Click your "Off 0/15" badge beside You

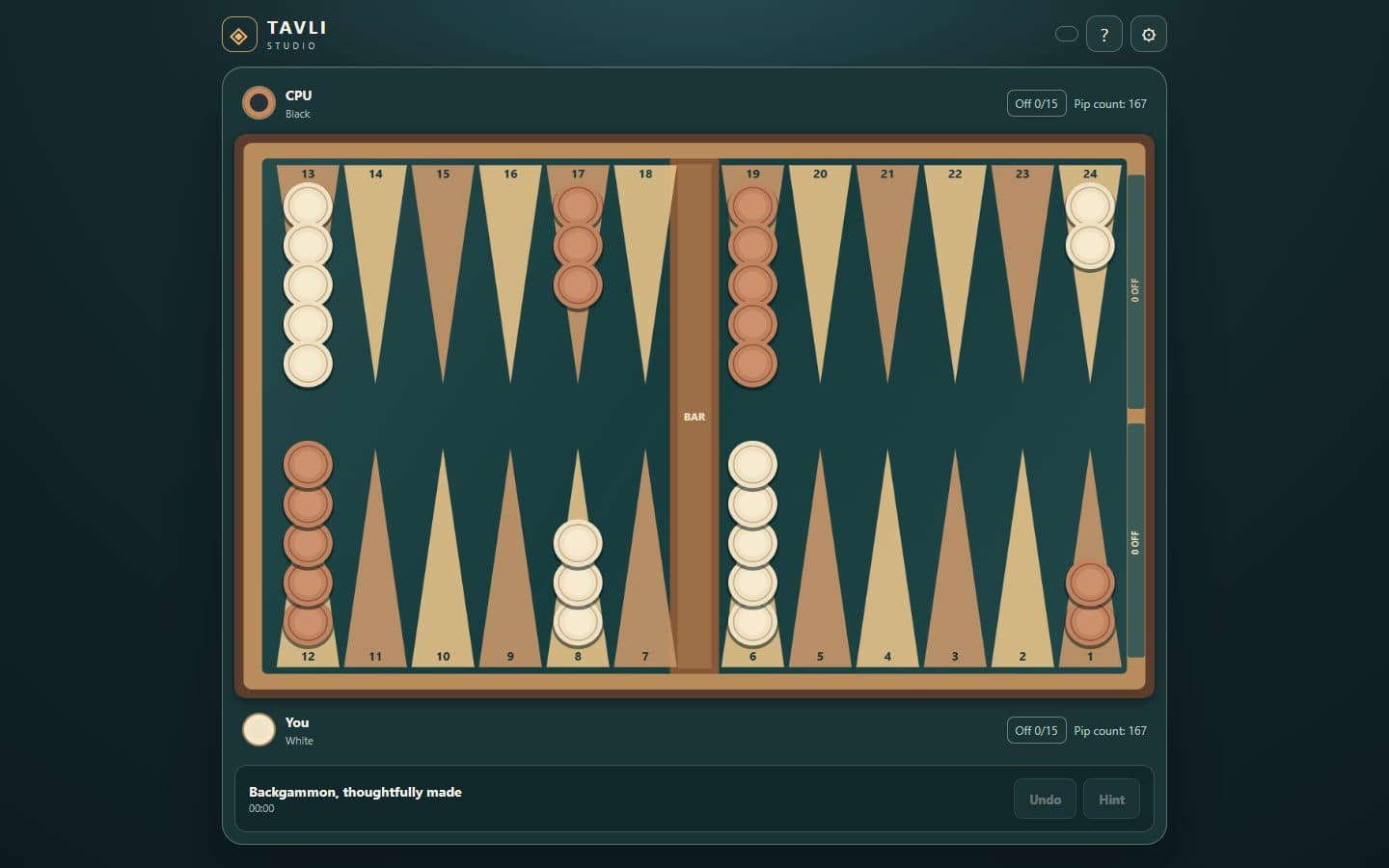[1036, 730]
